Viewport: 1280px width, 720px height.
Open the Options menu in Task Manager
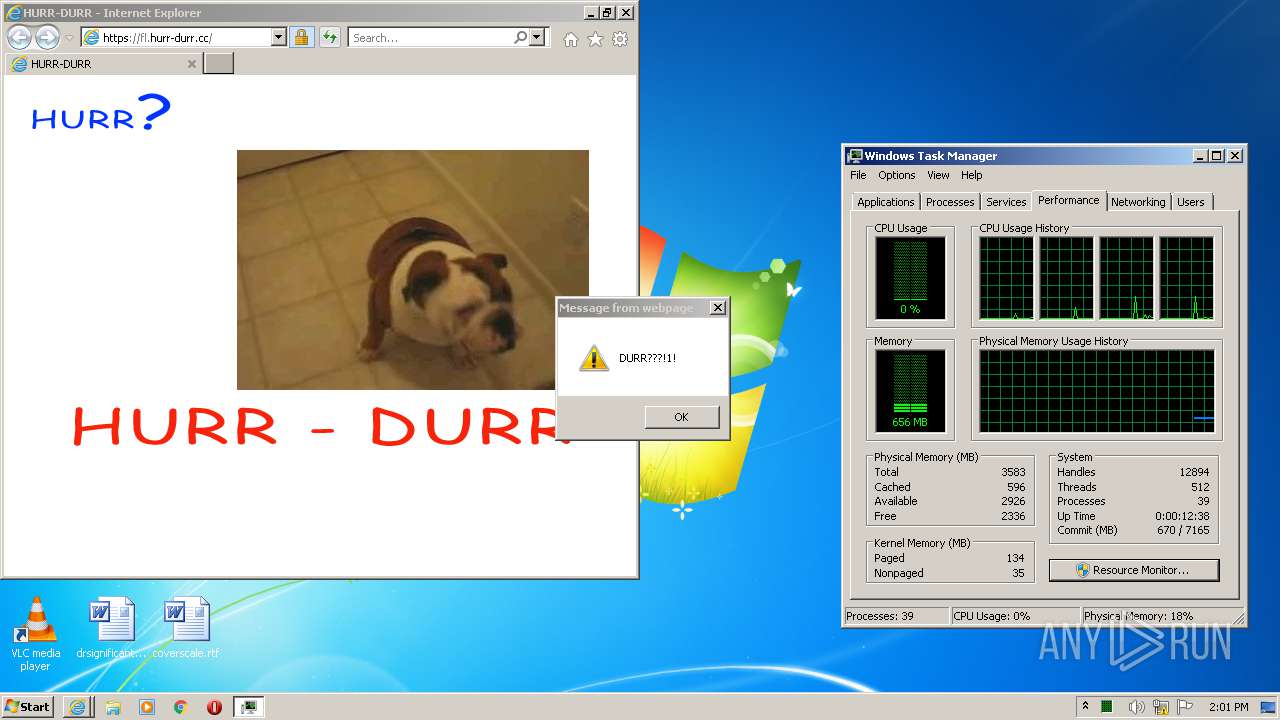(897, 175)
